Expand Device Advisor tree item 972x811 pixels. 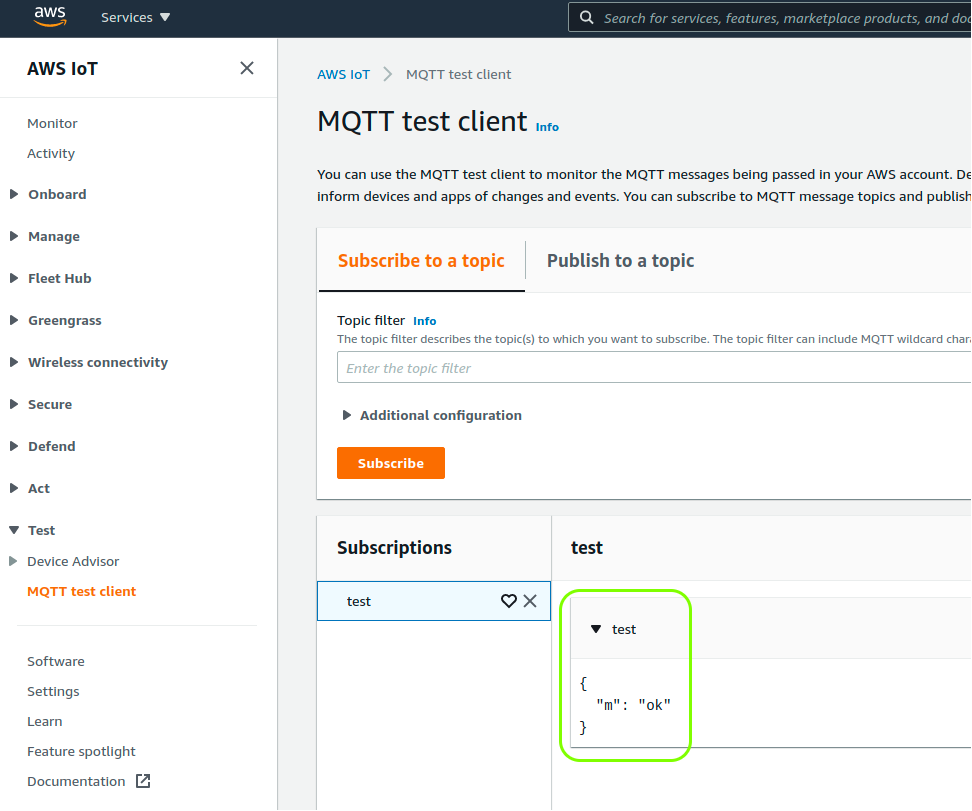click(13, 561)
